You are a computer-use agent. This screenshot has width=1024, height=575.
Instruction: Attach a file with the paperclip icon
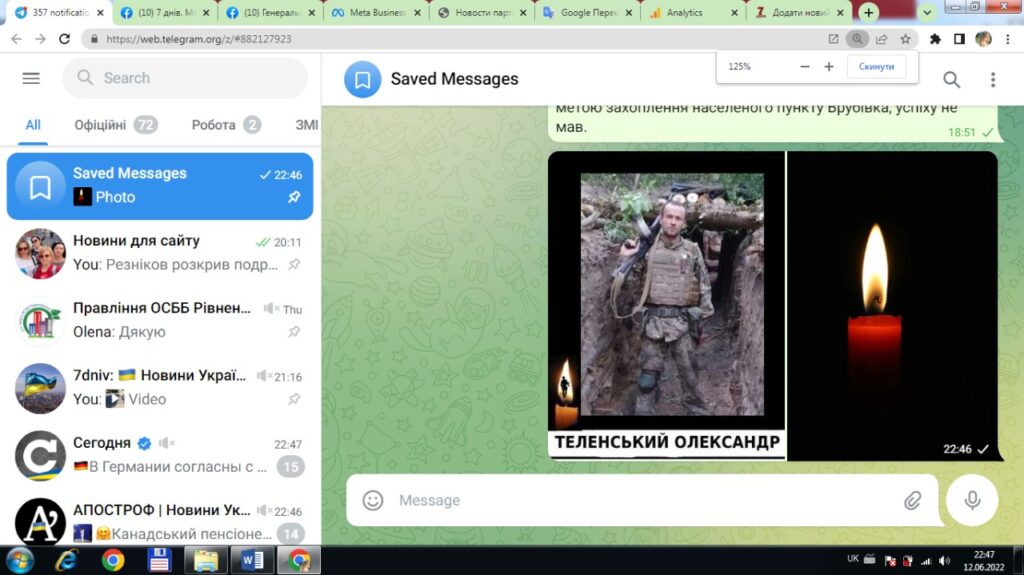pyautogui.click(x=912, y=500)
